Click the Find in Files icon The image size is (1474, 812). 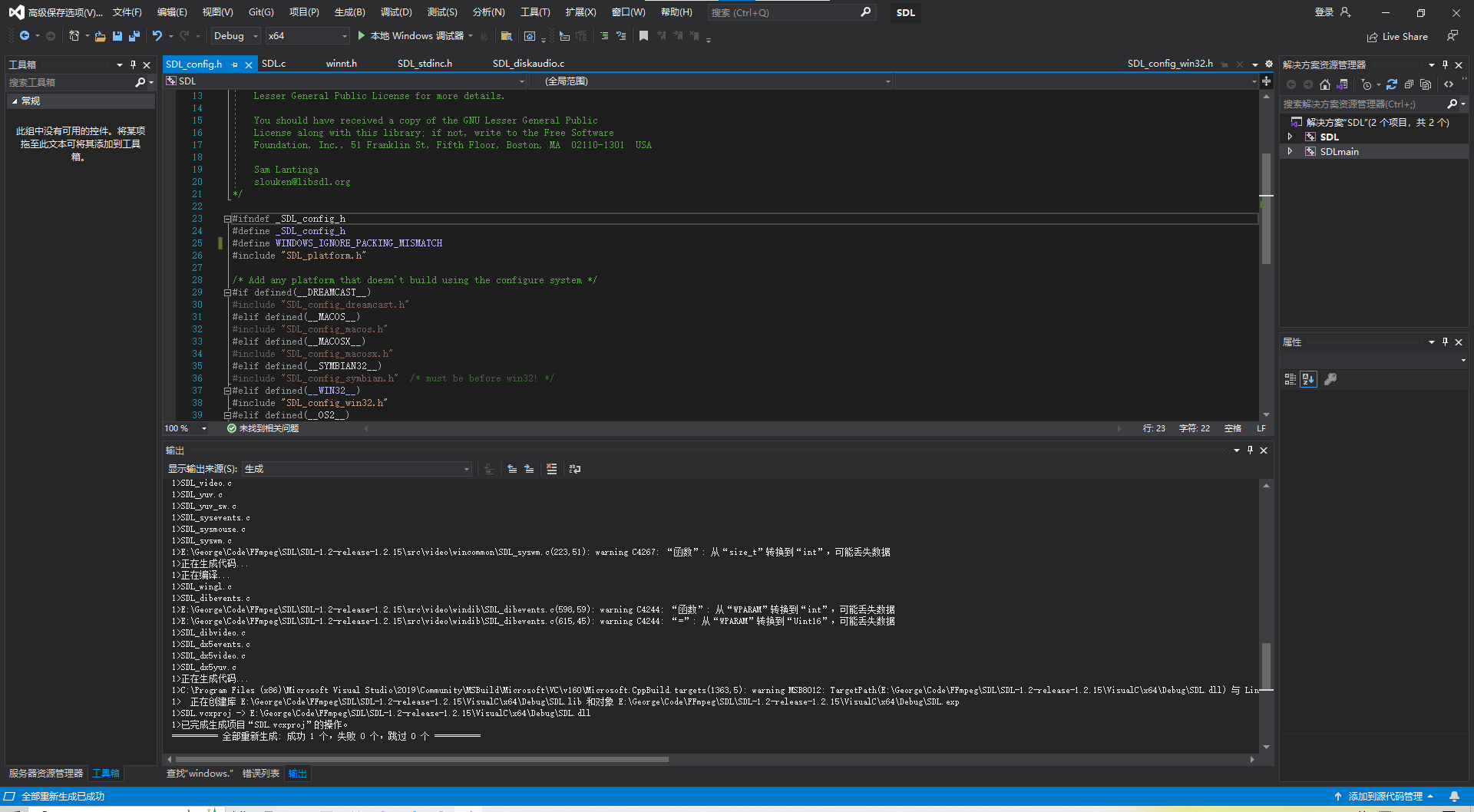(x=506, y=36)
